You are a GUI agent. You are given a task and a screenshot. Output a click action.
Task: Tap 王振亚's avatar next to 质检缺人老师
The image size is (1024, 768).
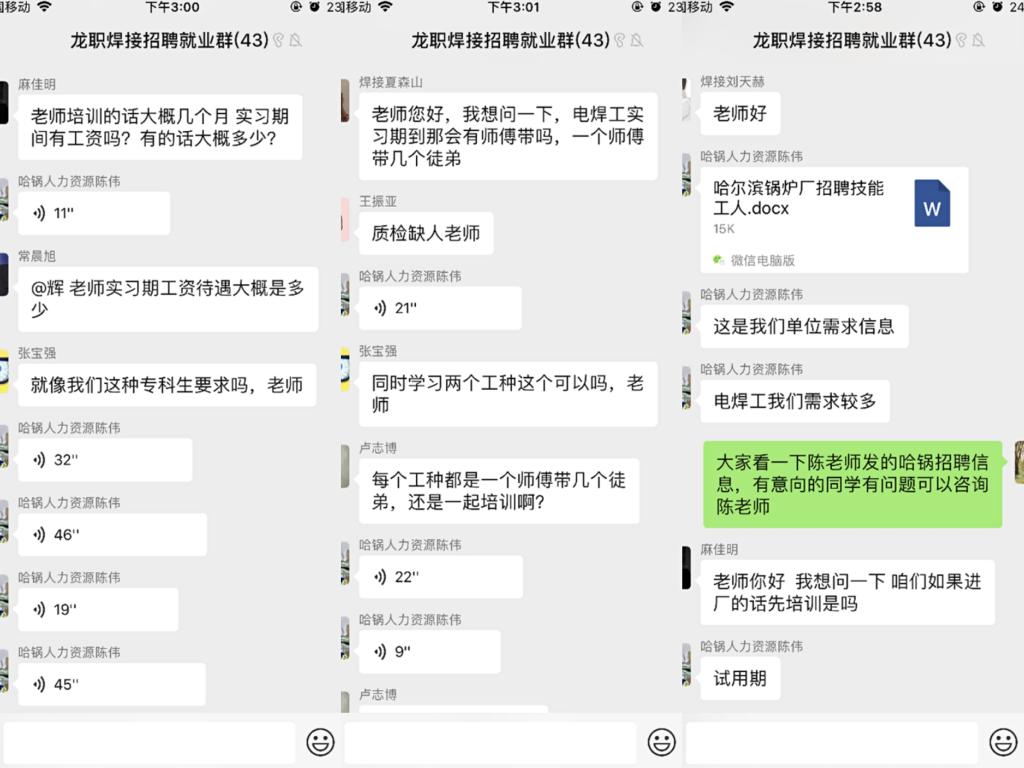coord(345,220)
